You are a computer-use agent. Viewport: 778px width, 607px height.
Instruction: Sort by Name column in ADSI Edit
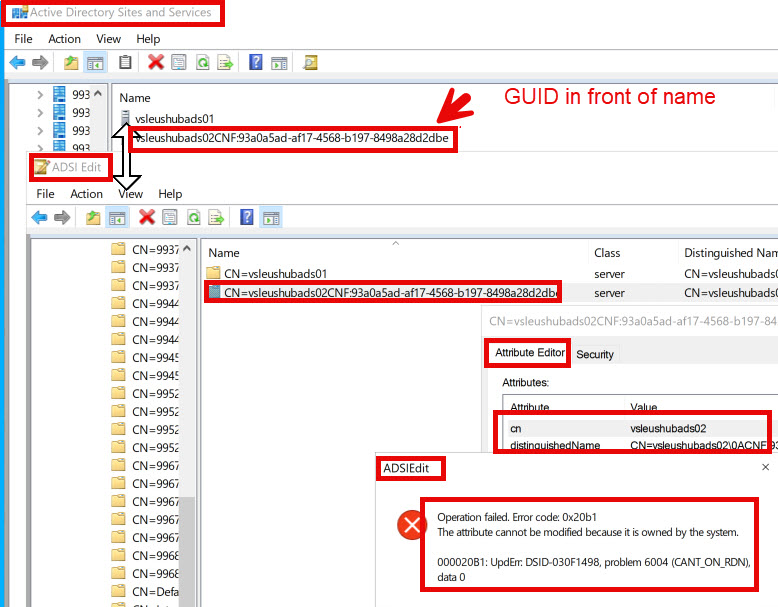[x=394, y=253]
